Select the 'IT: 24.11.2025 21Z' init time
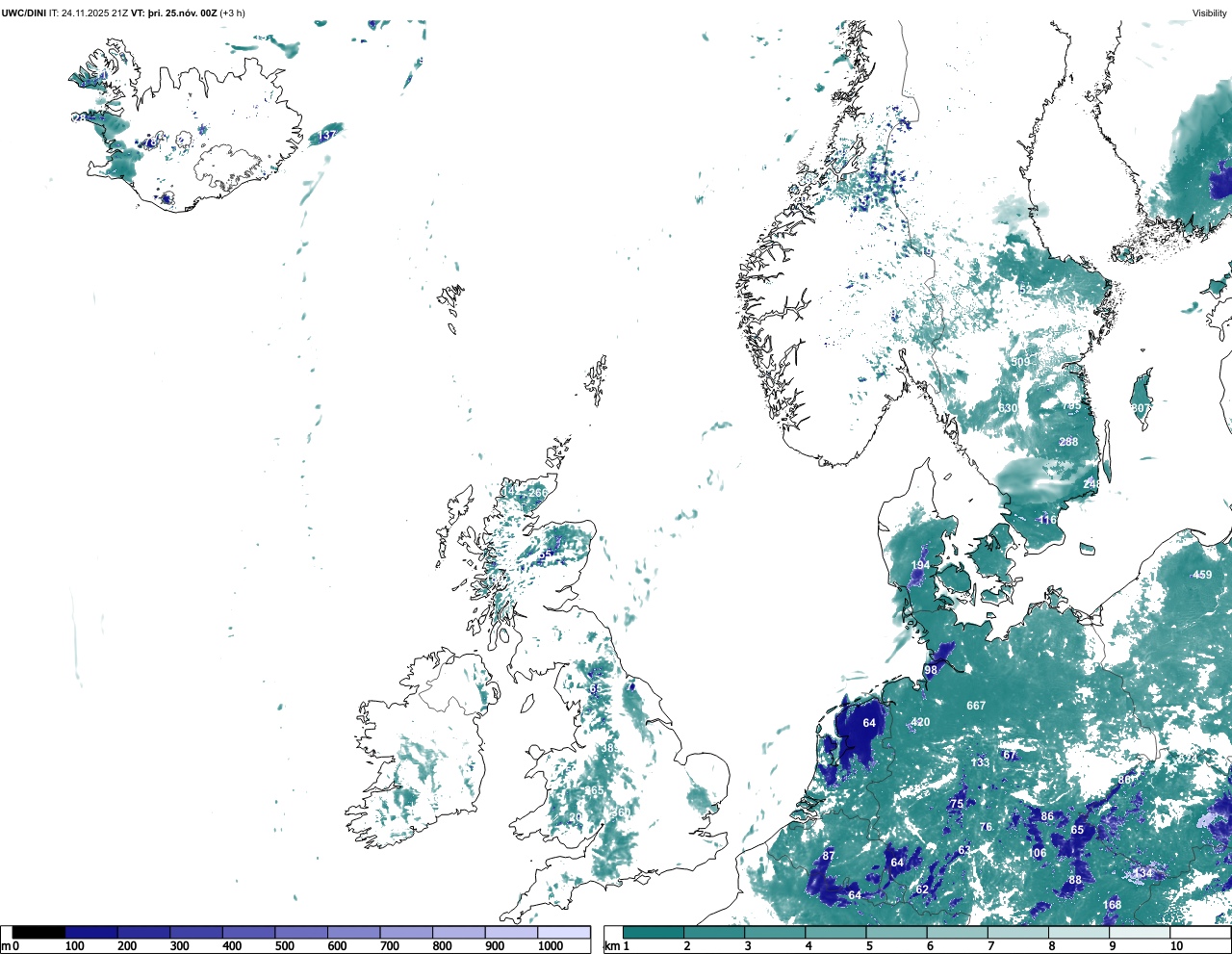The height and width of the screenshot is (954, 1232). click(x=89, y=13)
